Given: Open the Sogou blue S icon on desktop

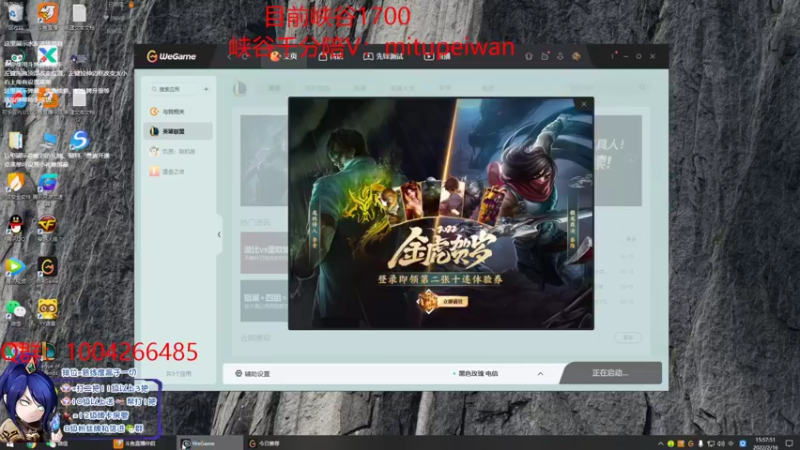Looking at the screenshot, I should click(x=80, y=140).
